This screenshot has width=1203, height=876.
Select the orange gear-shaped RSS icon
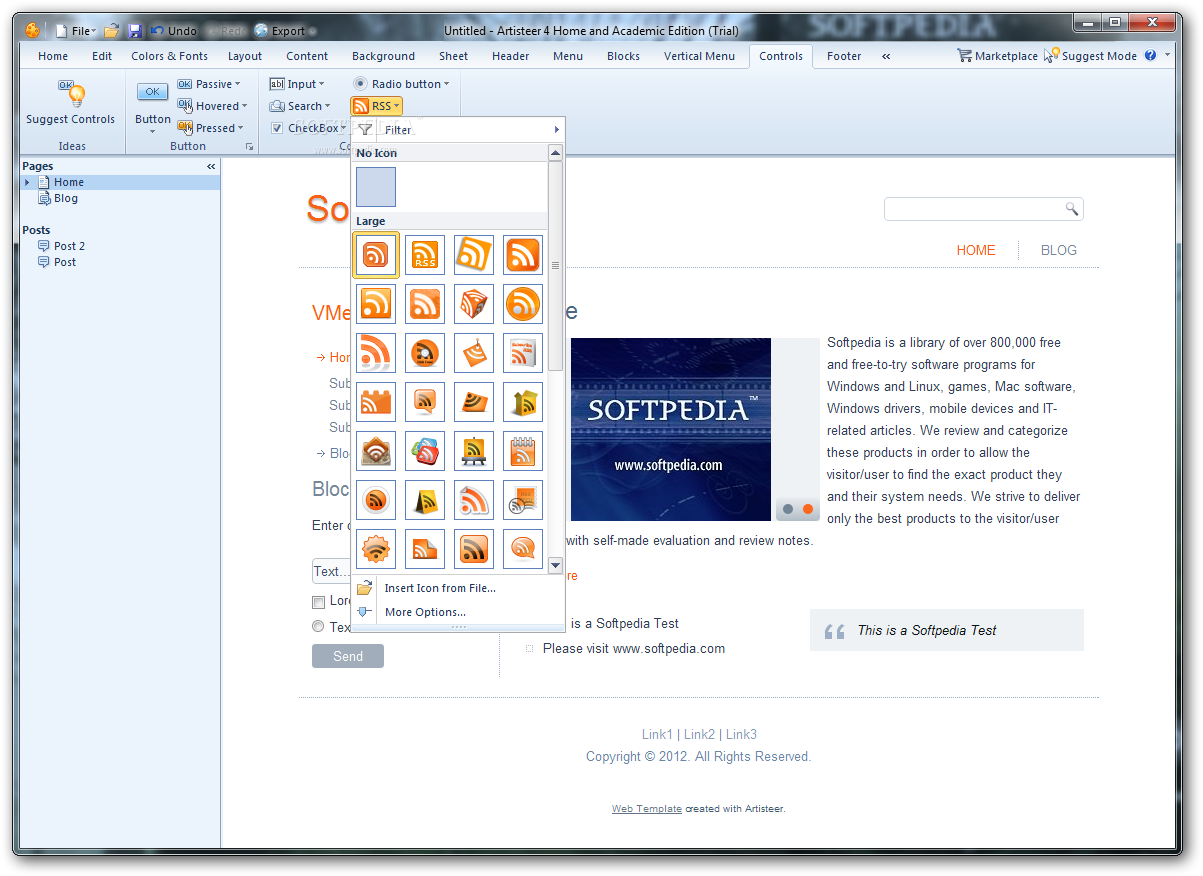[376, 549]
